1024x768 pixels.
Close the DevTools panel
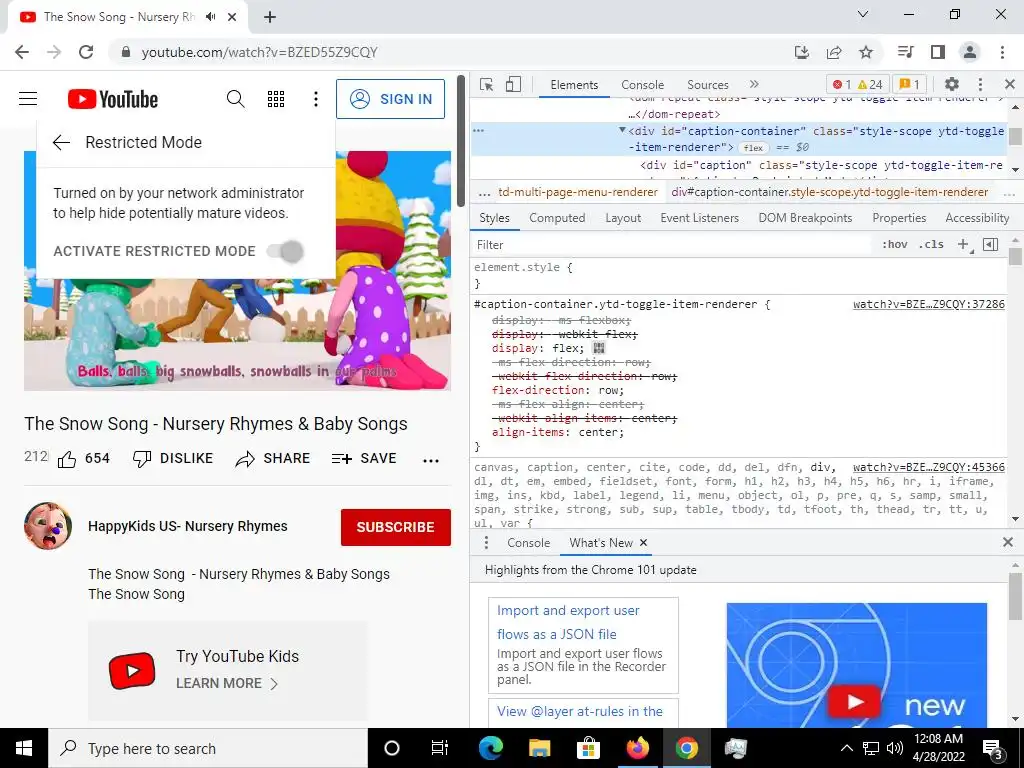[1010, 84]
